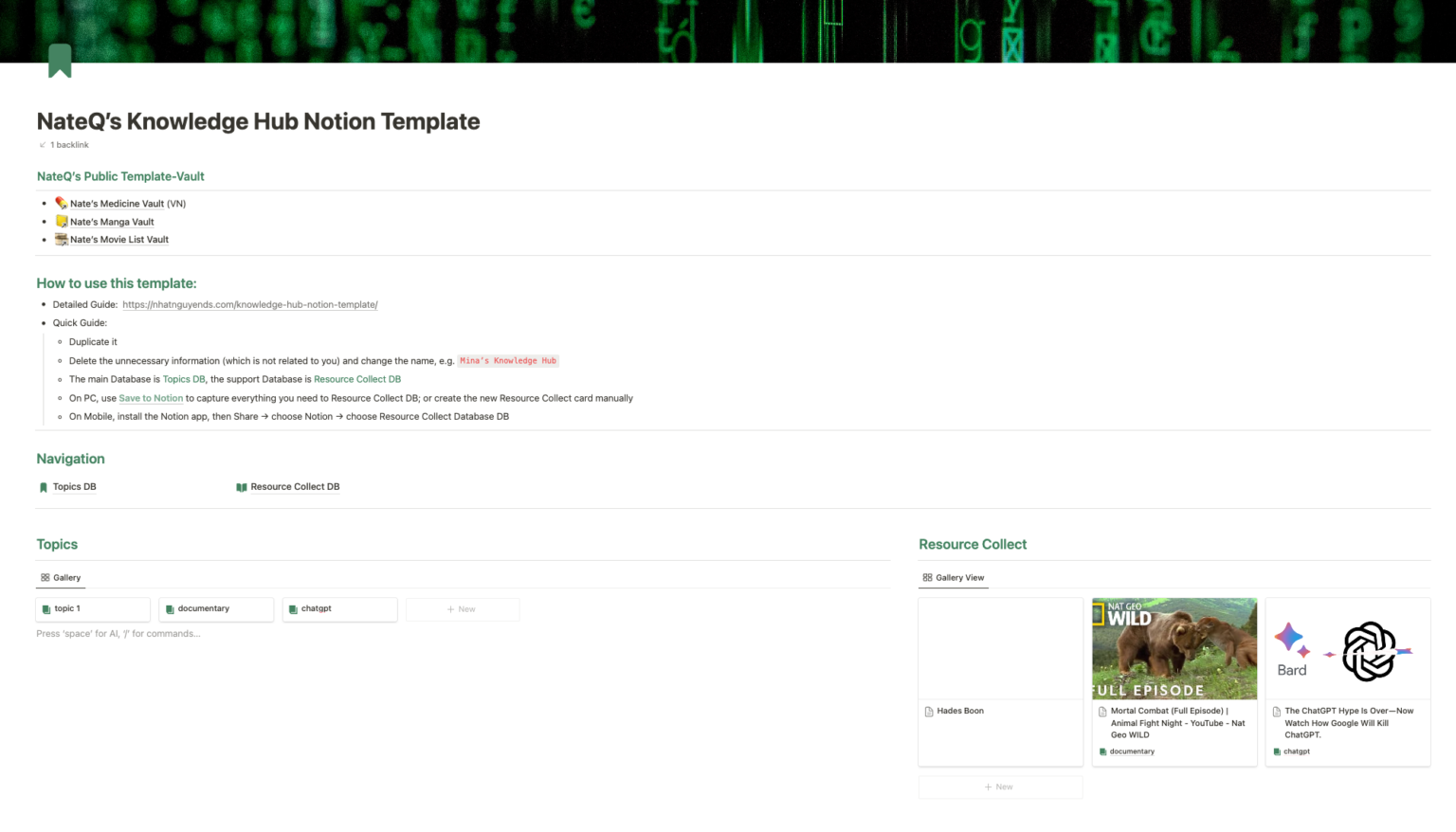Switch to the Gallery View tab under Resource Collect
The image size is (1456, 832).
pyautogui.click(x=960, y=577)
